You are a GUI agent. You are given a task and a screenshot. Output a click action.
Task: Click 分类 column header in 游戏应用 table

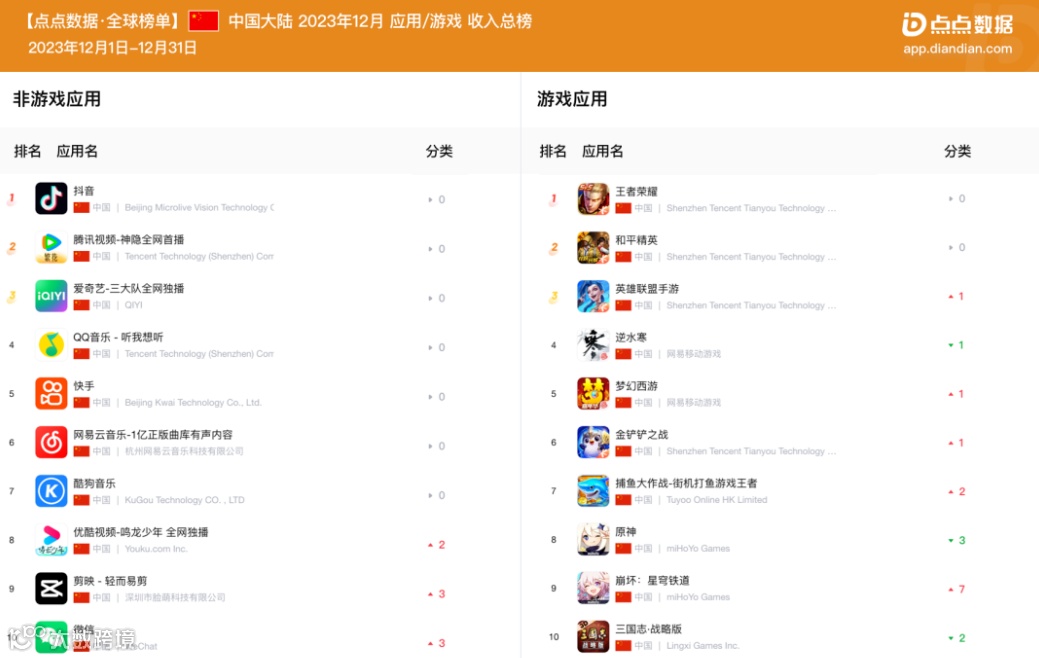(x=957, y=151)
